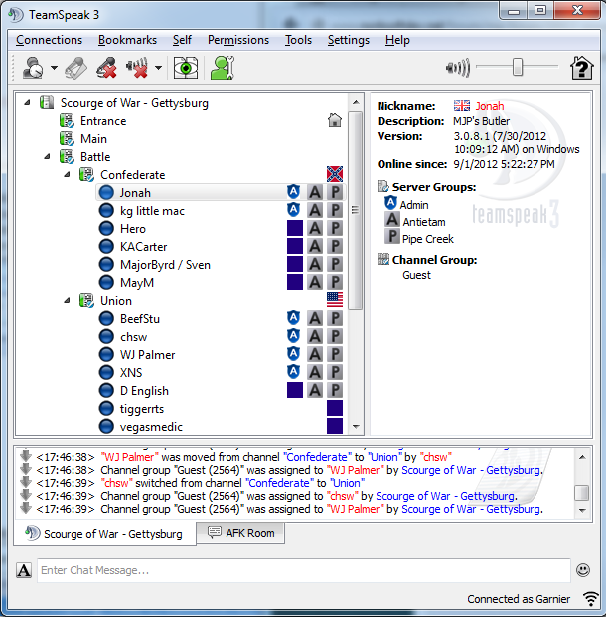Open the Help menu
The height and width of the screenshot is (617, 606).
(397, 40)
